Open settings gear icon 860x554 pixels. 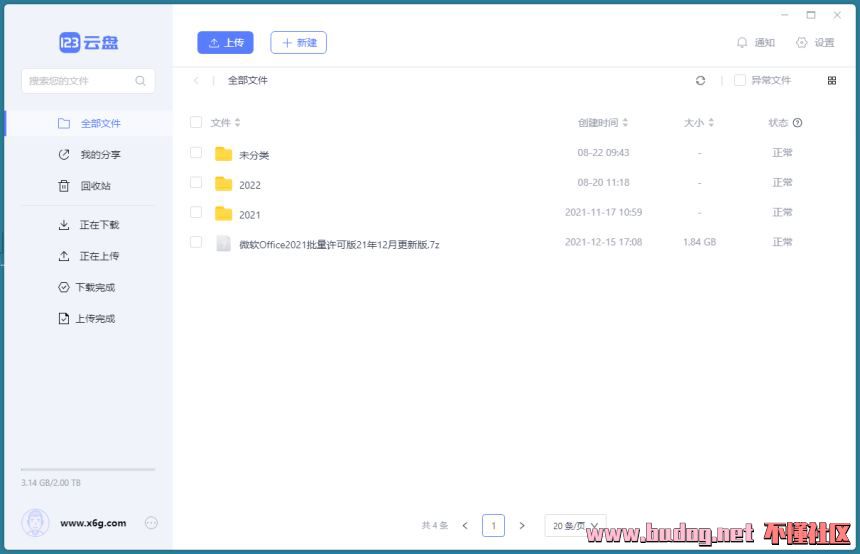pos(801,42)
